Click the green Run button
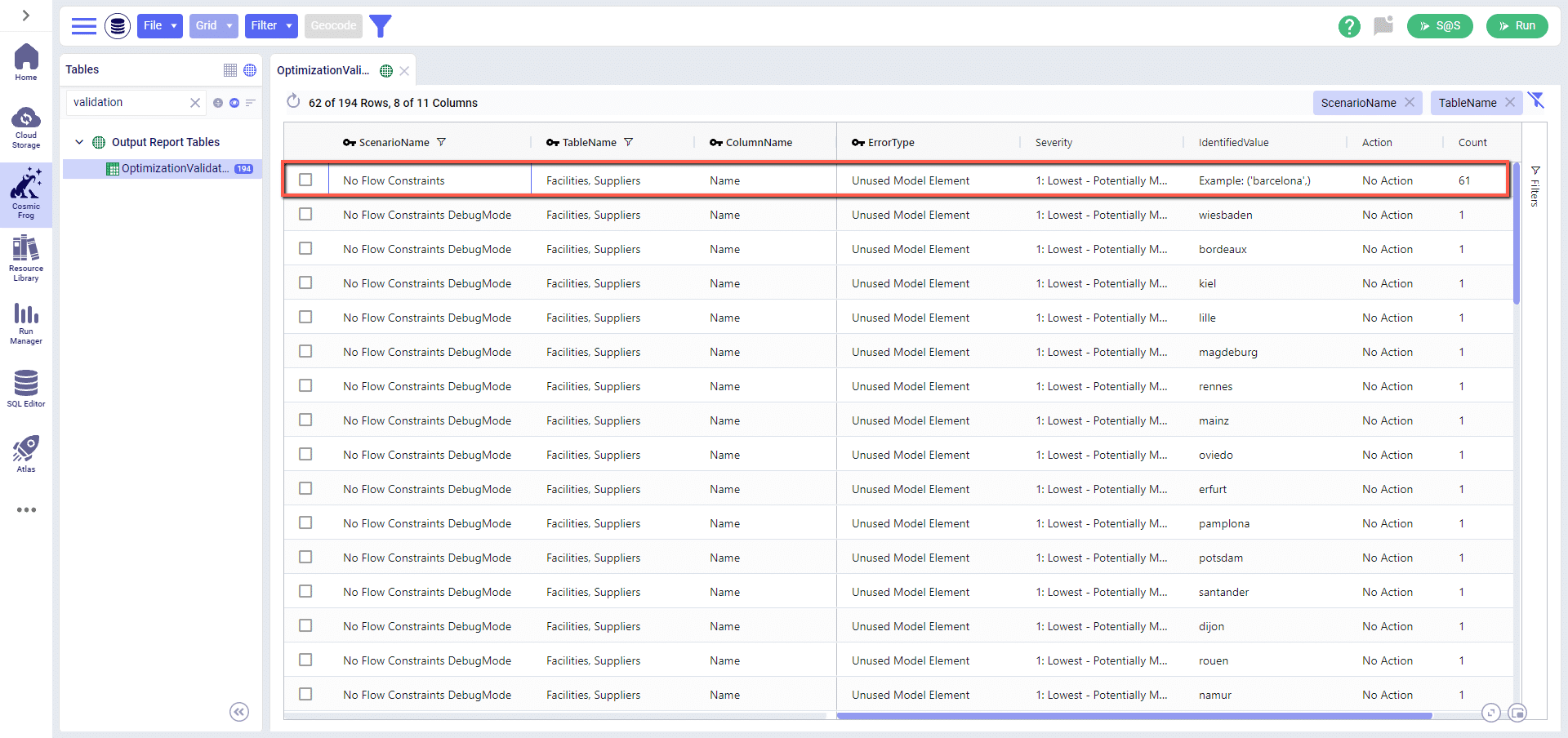 1517,26
